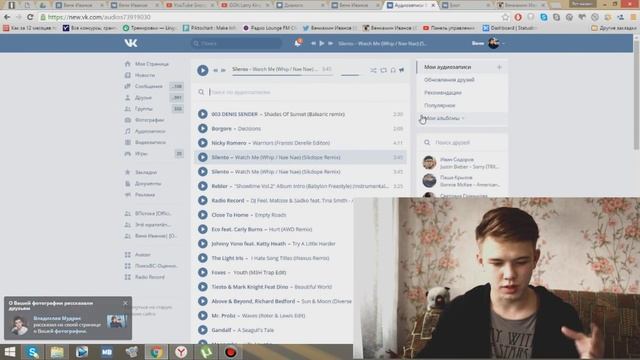
Task: Open Закладки star item in sidebar
Action: point(146,172)
